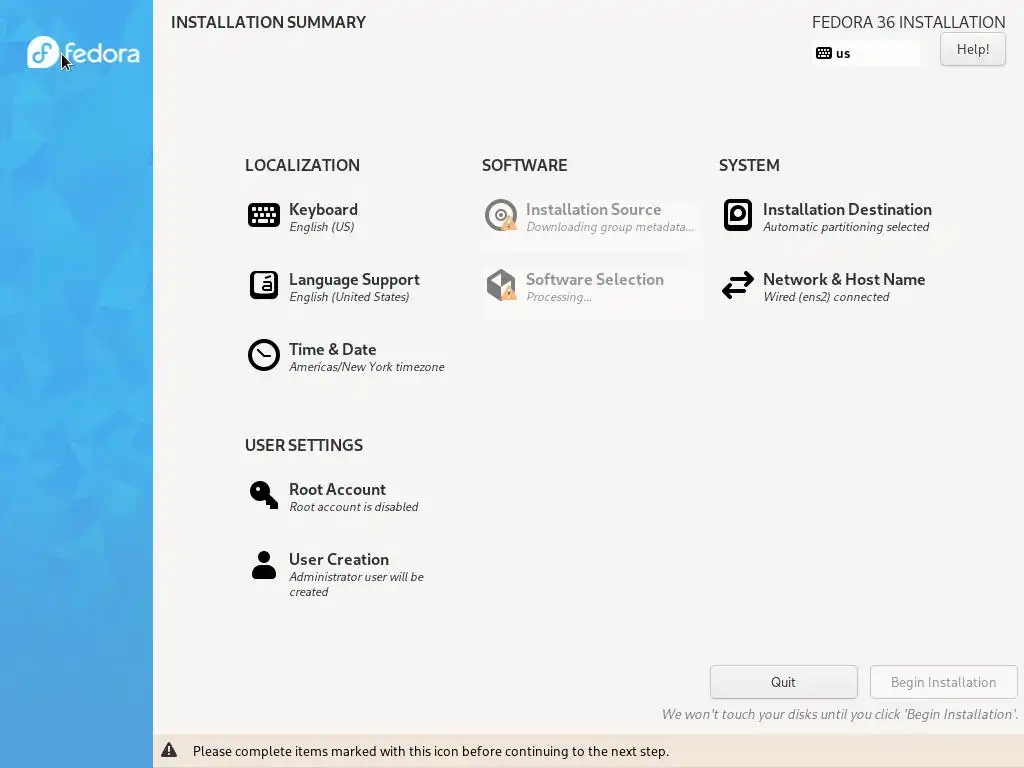Open the Time & Date label
The width and height of the screenshot is (1024, 768).
332,349
